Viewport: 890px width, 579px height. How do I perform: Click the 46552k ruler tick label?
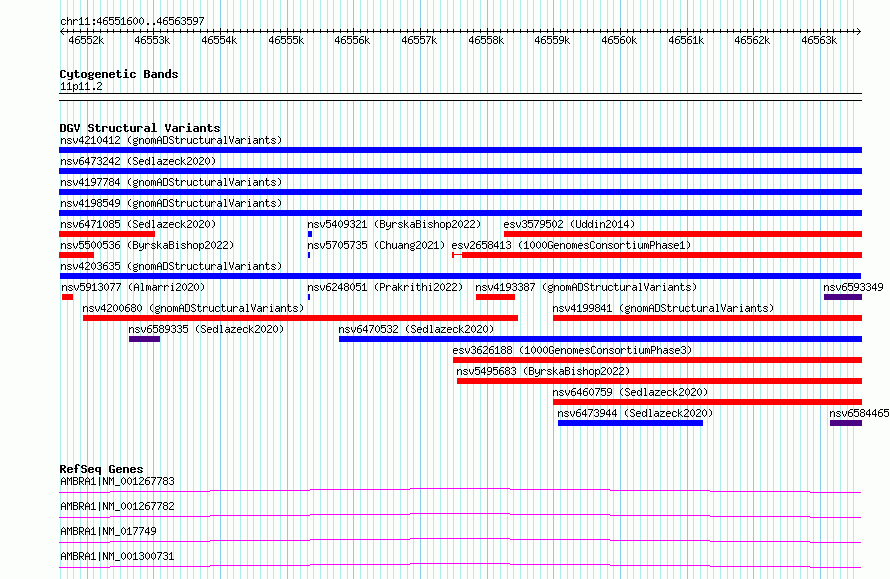tap(86, 40)
